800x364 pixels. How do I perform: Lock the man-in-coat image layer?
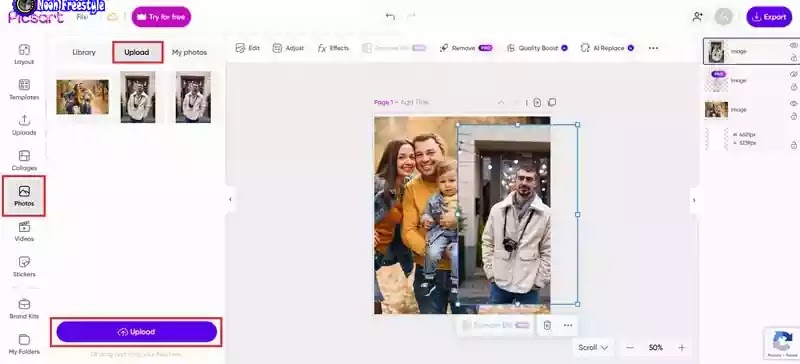pos(793,58)
